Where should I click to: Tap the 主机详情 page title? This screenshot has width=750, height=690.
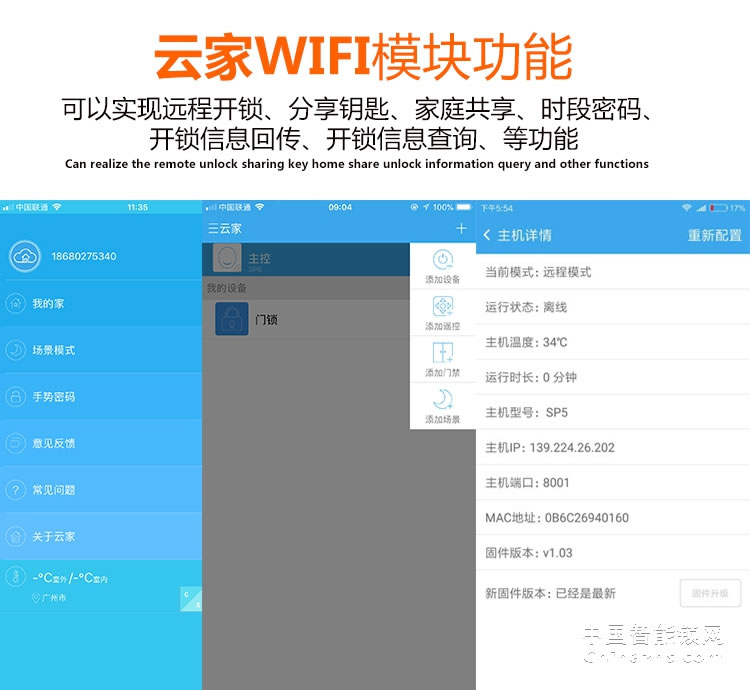pos(525,235)
